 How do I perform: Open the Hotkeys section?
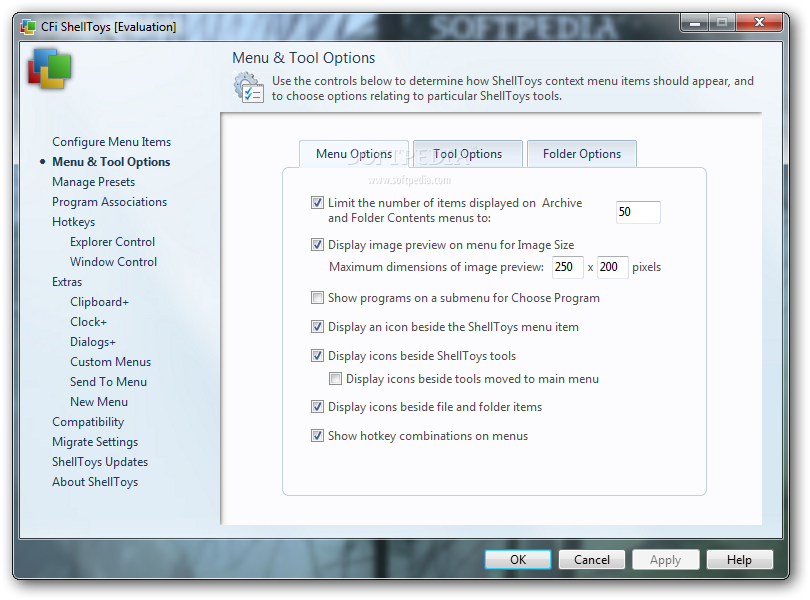pyautogui.click(x=73, y=222)
